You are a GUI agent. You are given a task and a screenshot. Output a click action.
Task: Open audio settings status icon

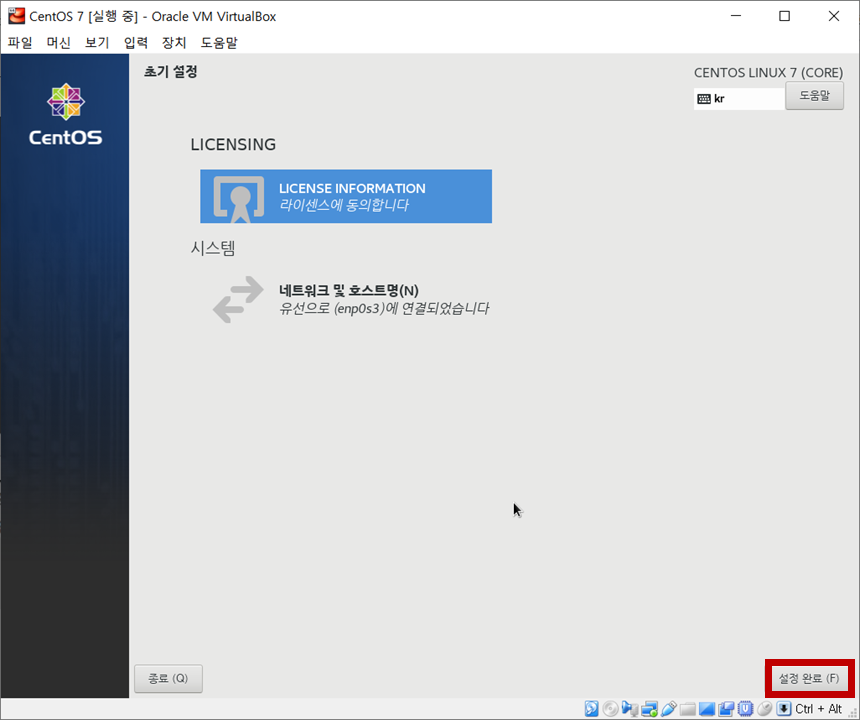tap(630, 708)
